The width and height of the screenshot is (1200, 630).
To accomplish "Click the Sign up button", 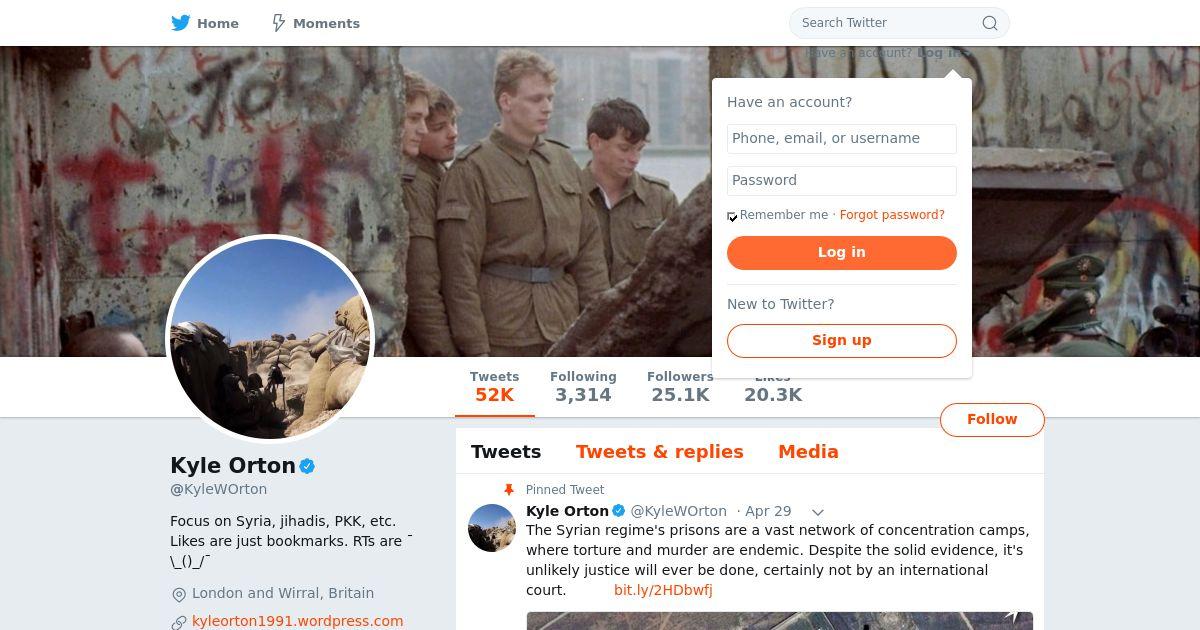I will pyautogui.click(x=841, y=340).
